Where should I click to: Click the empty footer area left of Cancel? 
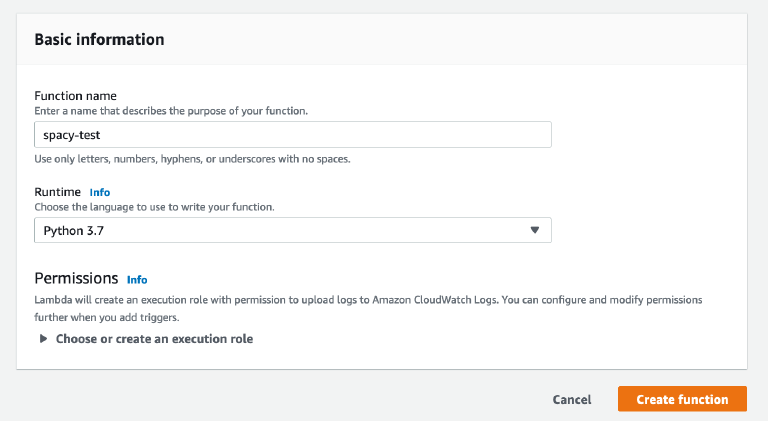click(x=280, y=399)
